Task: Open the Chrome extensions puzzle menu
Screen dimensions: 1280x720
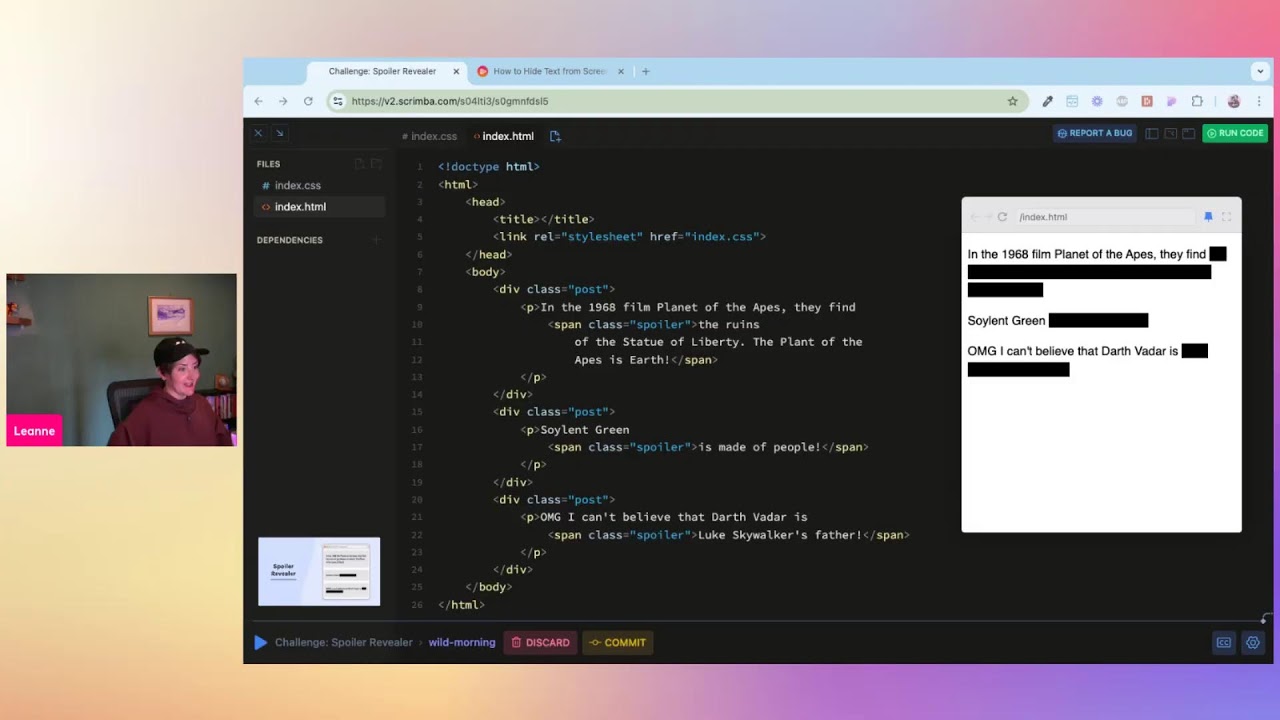Action: click(1197, 101)
